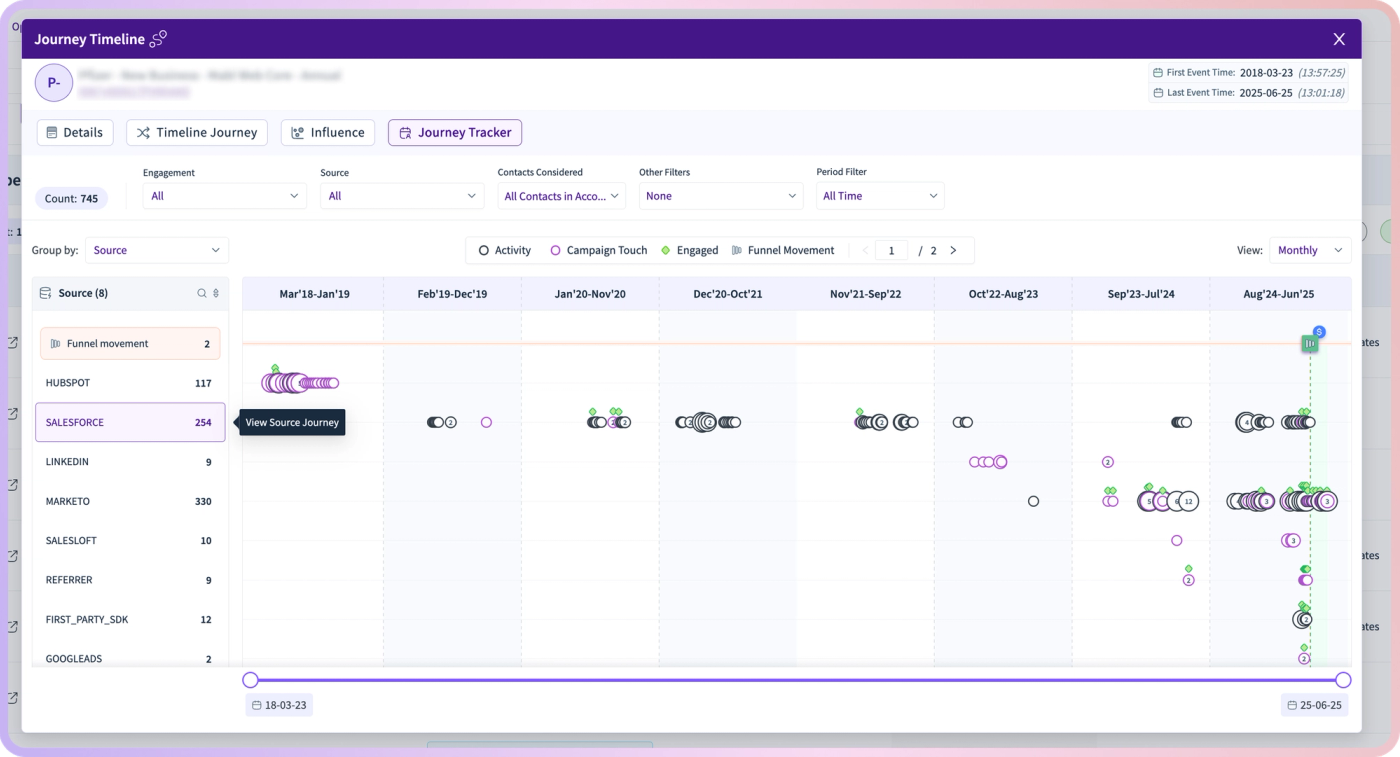The width and height of the screenshot is (1400, 757).
Task: Click the journey icon next to the Journey Timeline title
Action: [x=158, y=39]
